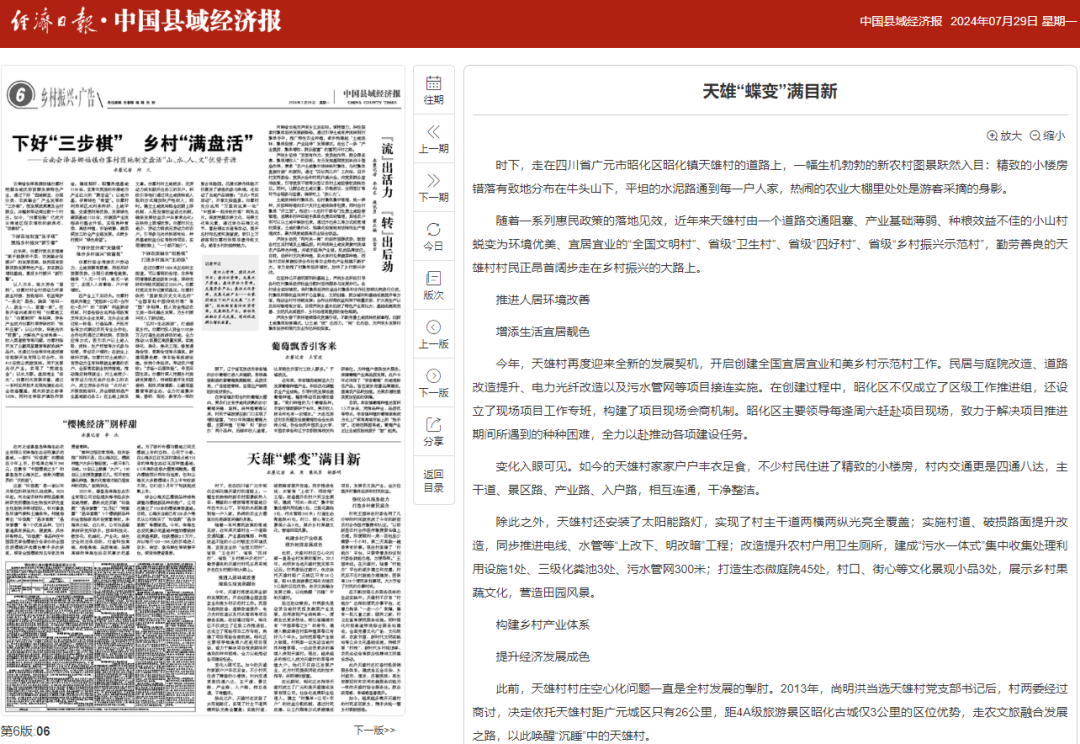Viewport: 1080px width, 744px height.
Task: Go to previous issue via 上一期 icon
Action: point(433,132)
